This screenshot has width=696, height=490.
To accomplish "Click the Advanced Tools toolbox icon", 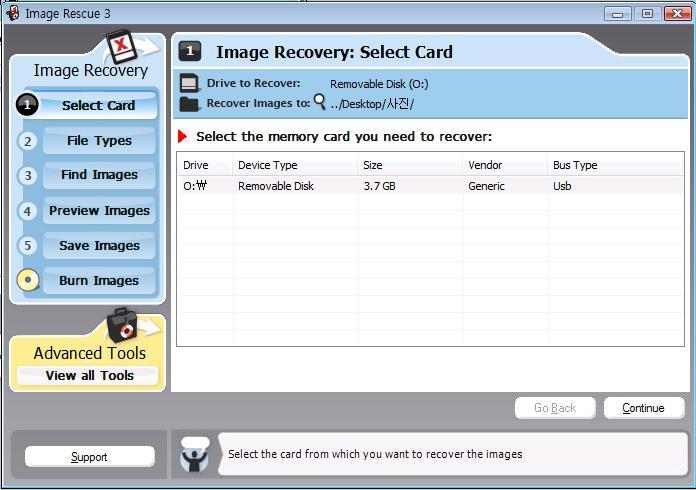I will 122,325.
